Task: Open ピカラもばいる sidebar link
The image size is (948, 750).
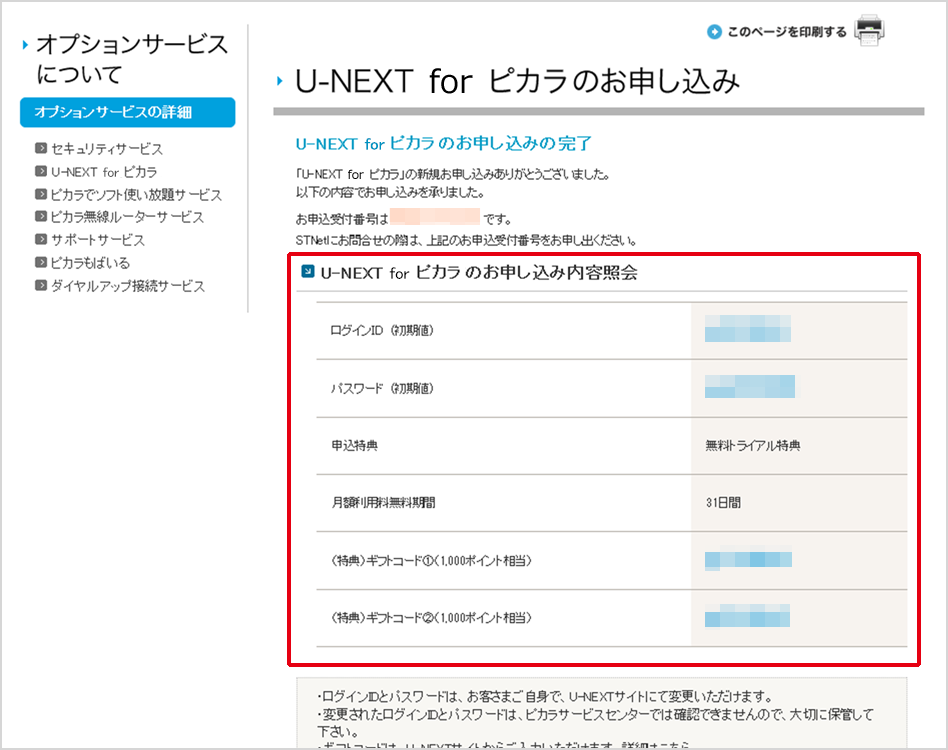Action: [90, 263]
